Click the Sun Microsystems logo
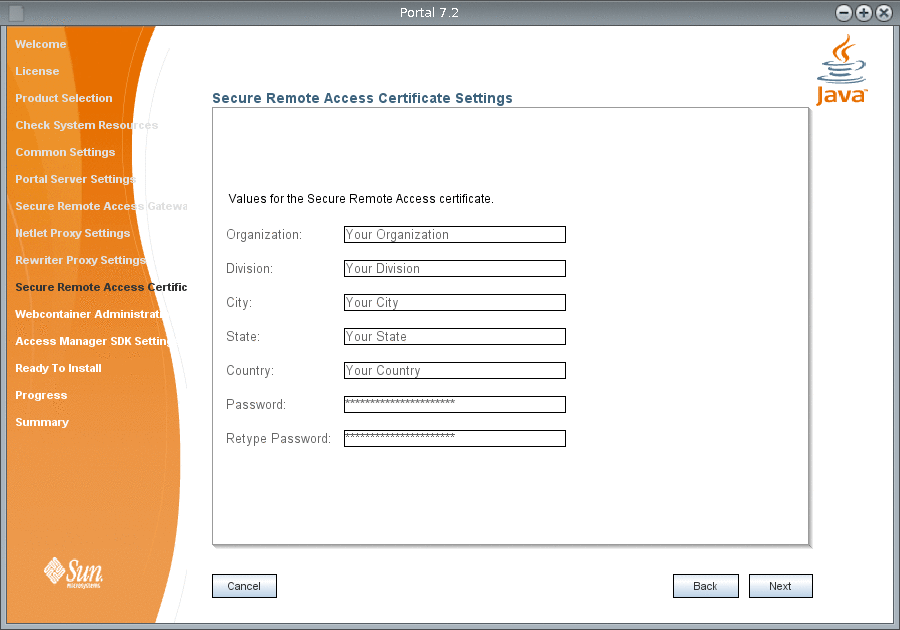The image size is (900, 630). (73, 573)
